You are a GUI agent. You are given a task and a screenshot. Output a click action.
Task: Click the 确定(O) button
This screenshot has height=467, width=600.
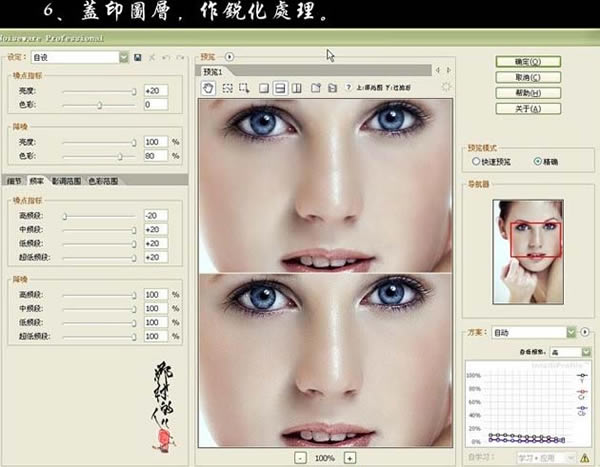[528, 62]
